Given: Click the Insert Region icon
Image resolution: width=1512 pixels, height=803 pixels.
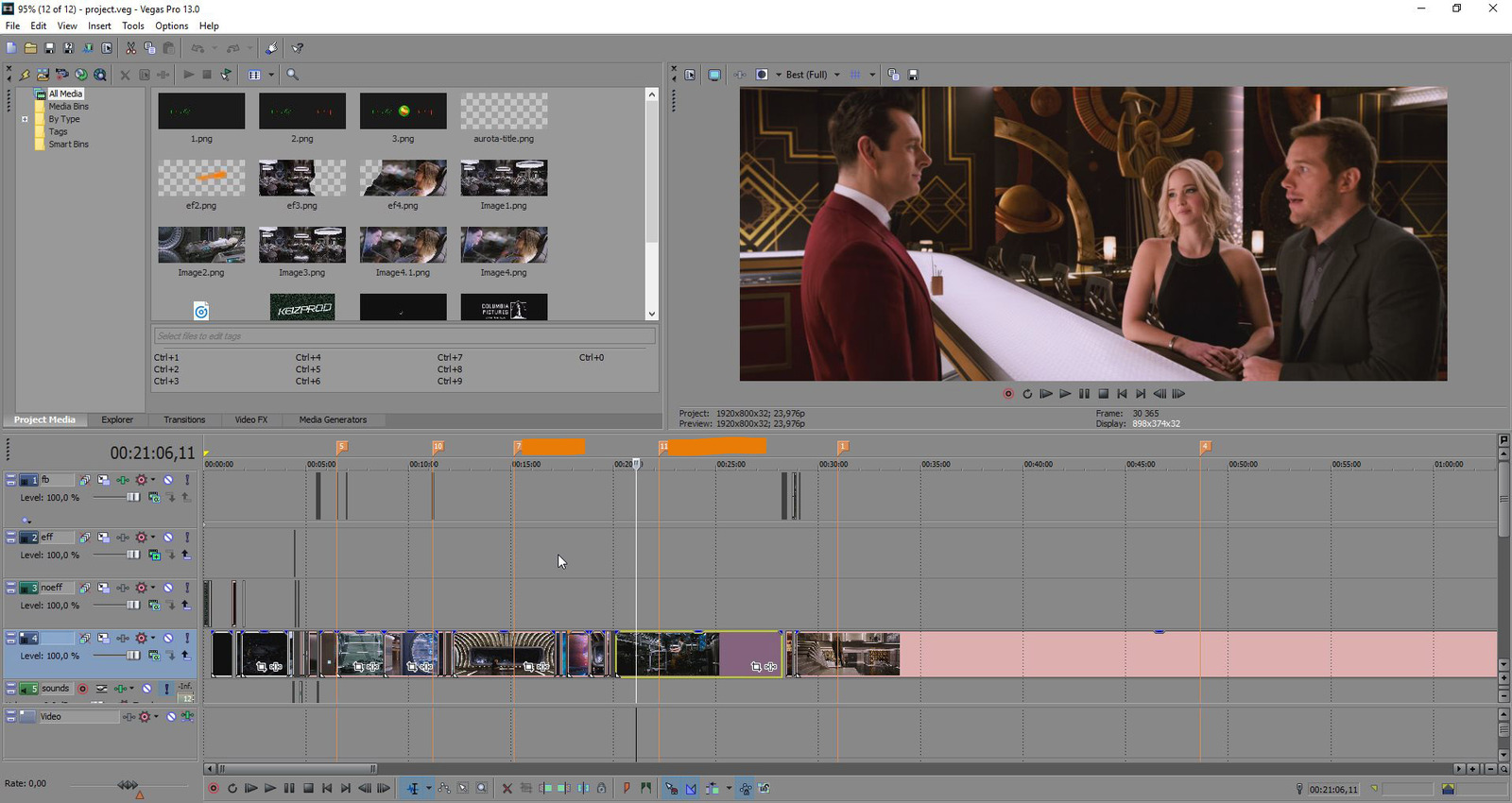Looking at the screenshot, I should (x=645, y=788).
